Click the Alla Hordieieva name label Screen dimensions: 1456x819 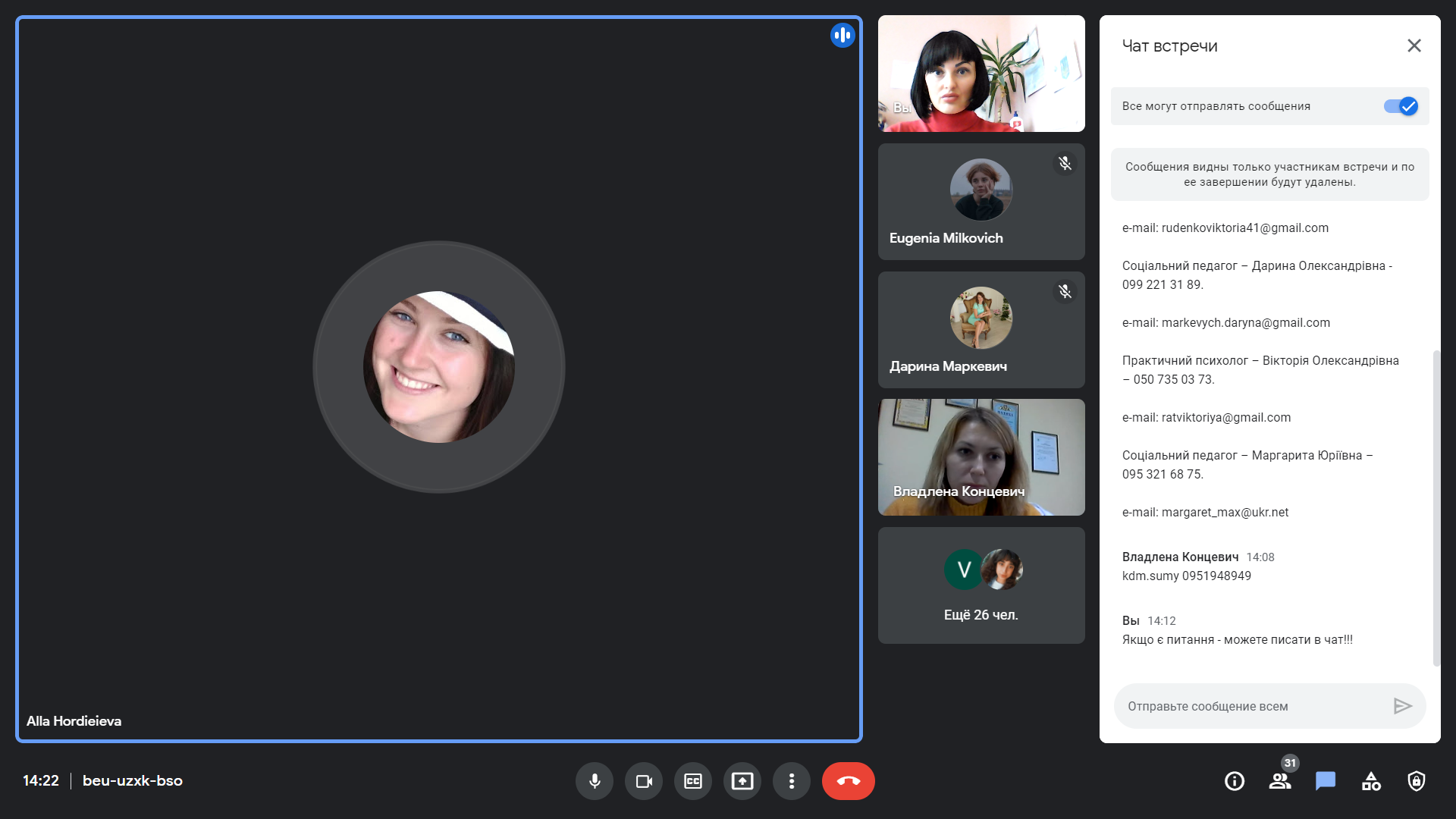point(74,721)
